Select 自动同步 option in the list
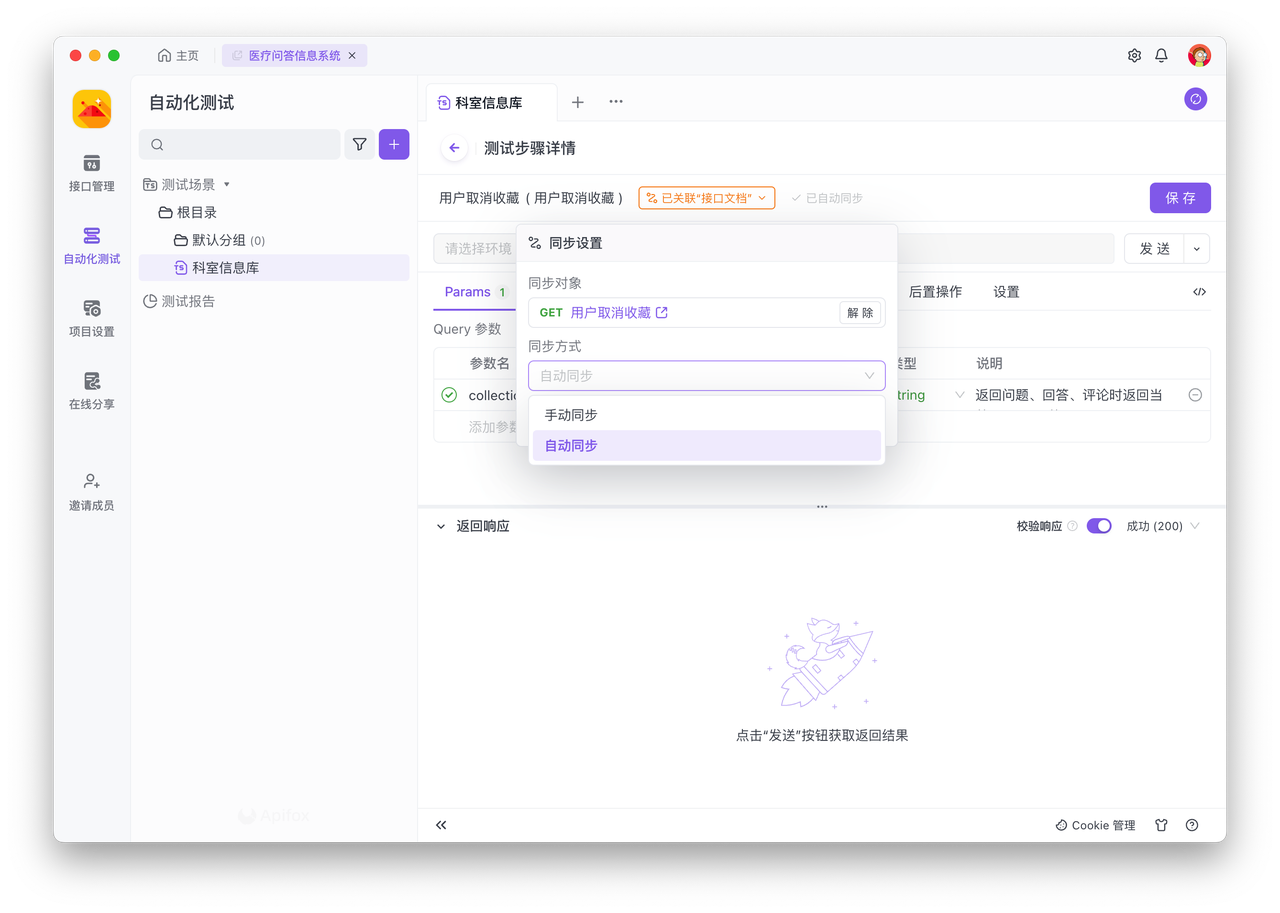1280x913 pixels. pos(571,446)
